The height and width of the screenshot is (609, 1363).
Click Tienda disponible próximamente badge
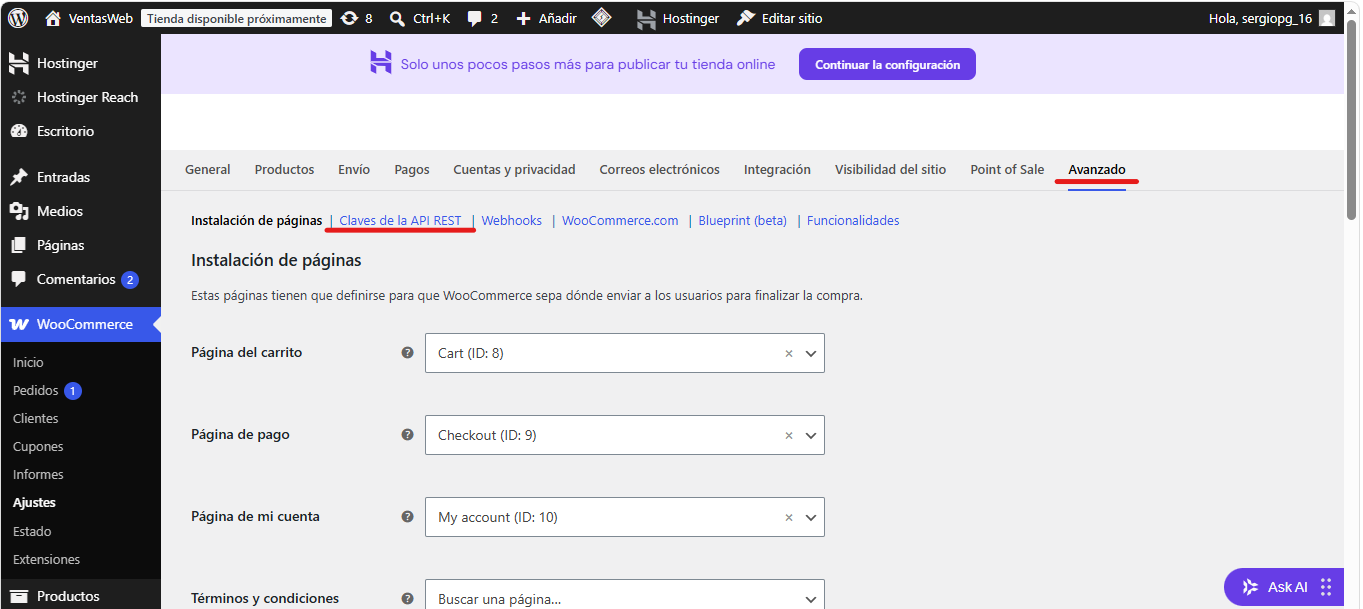pos(236,18)
